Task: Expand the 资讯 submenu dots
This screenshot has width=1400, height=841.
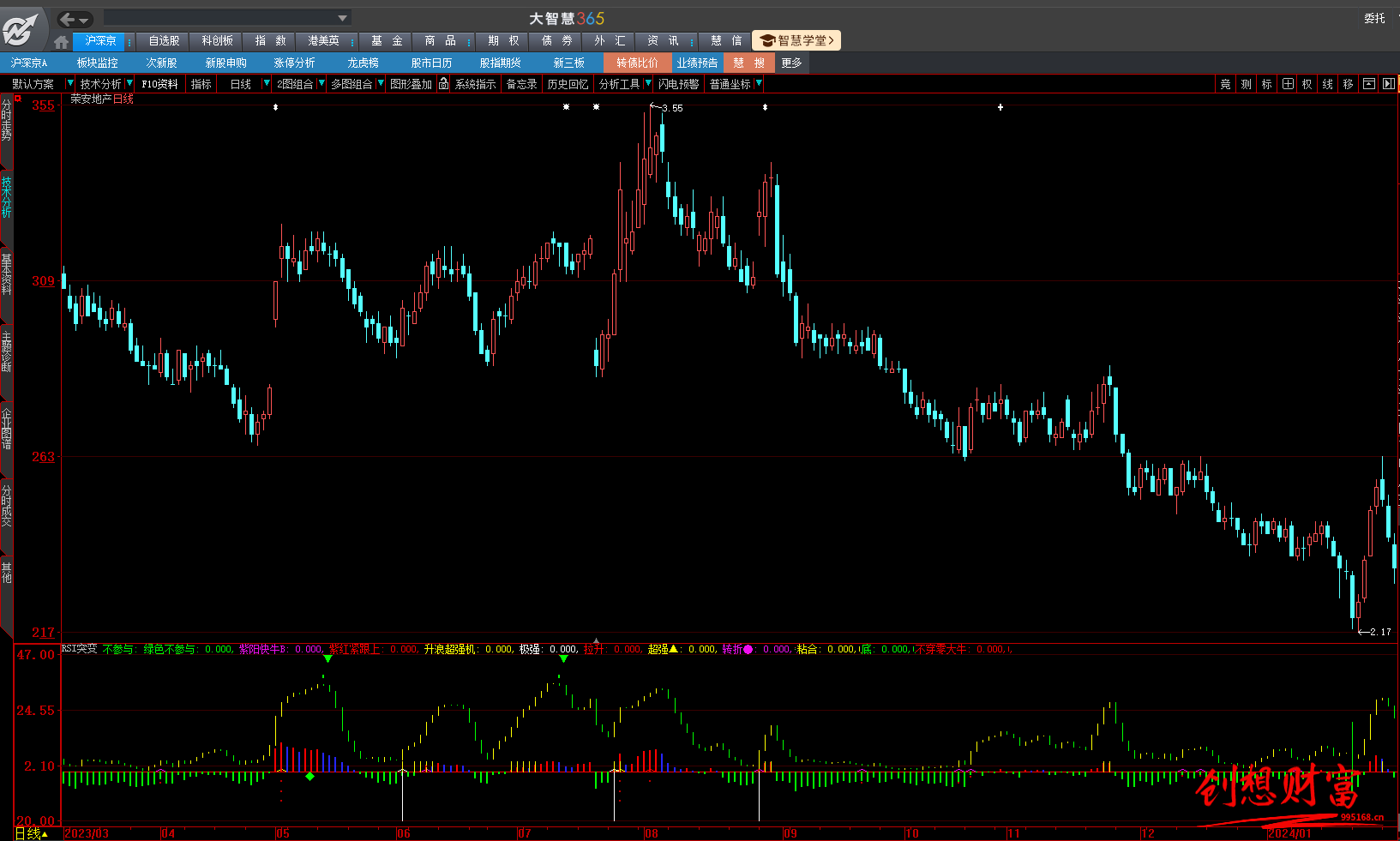Action: (692, 41)
